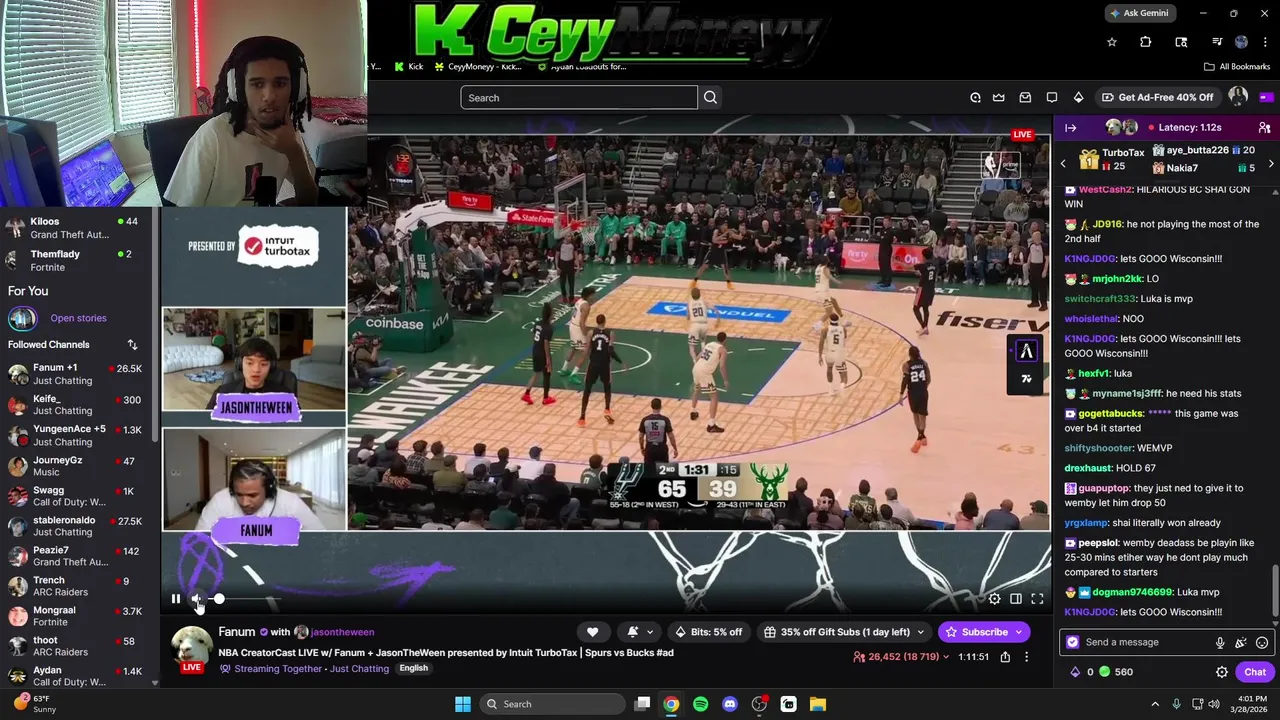Open video player settings gear
1280x720 pixels.
(x=994, y=599)
